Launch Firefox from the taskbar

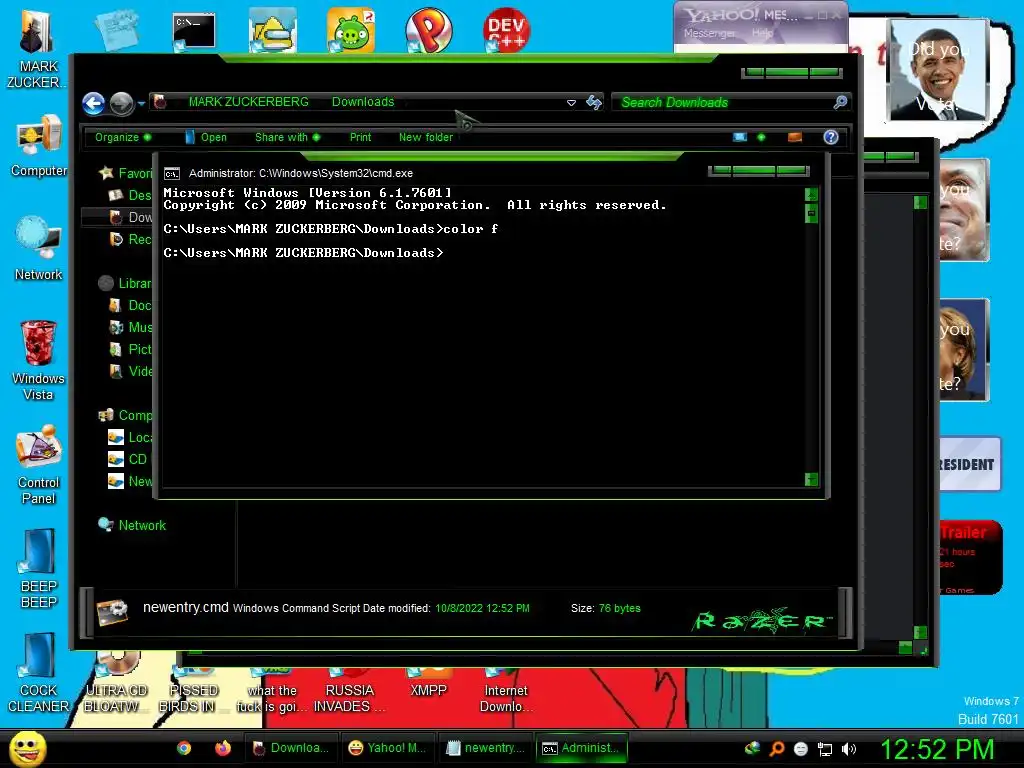tap(223, 748)
